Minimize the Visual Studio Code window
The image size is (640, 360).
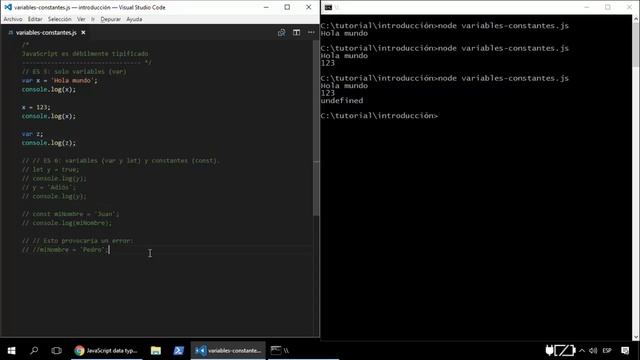[266, 7]
